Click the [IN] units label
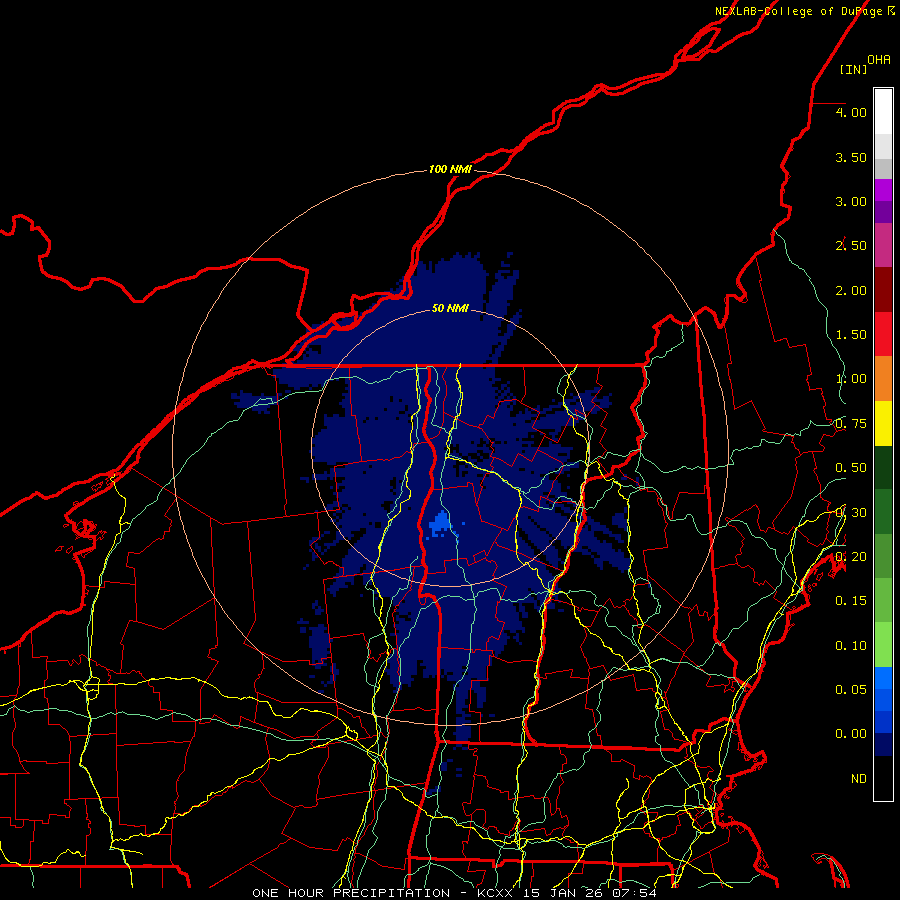Screen dimensions: 900x900 tap(854, 69)
